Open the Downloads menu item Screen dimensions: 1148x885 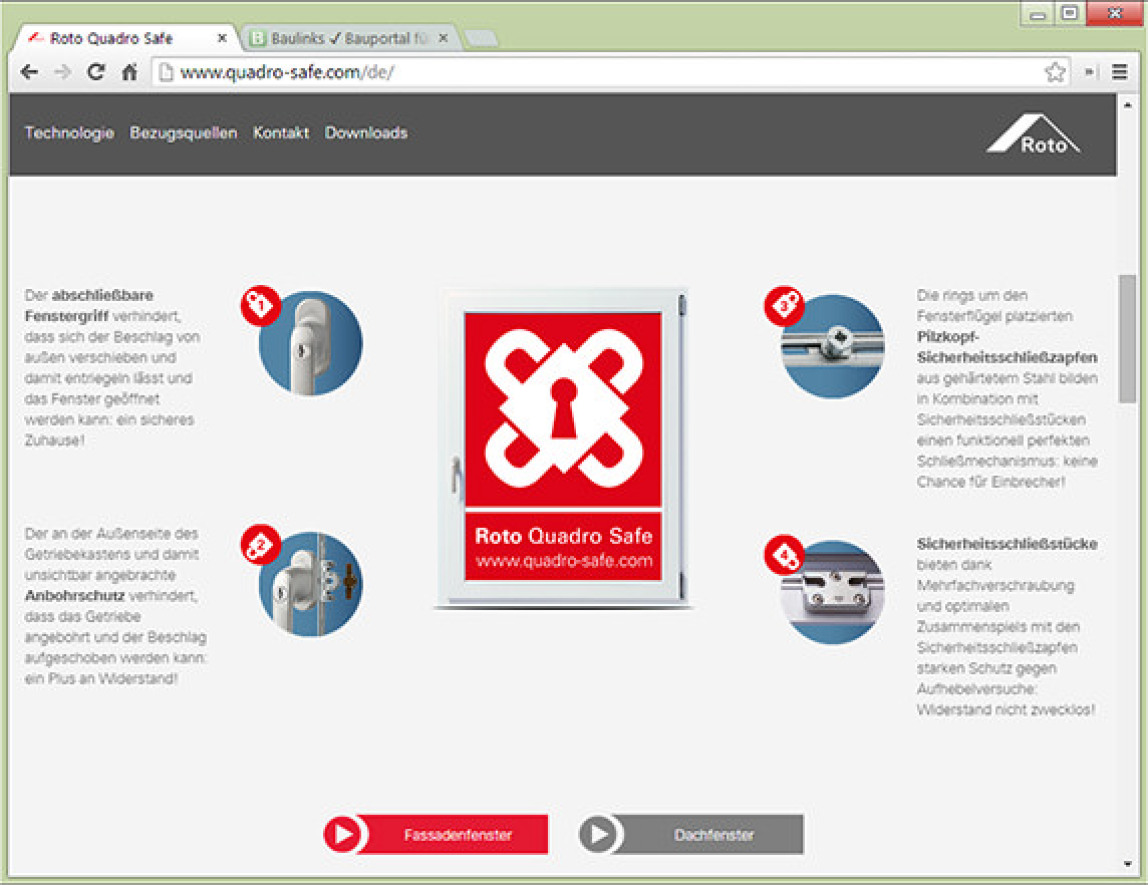click(x=366, y=132)
